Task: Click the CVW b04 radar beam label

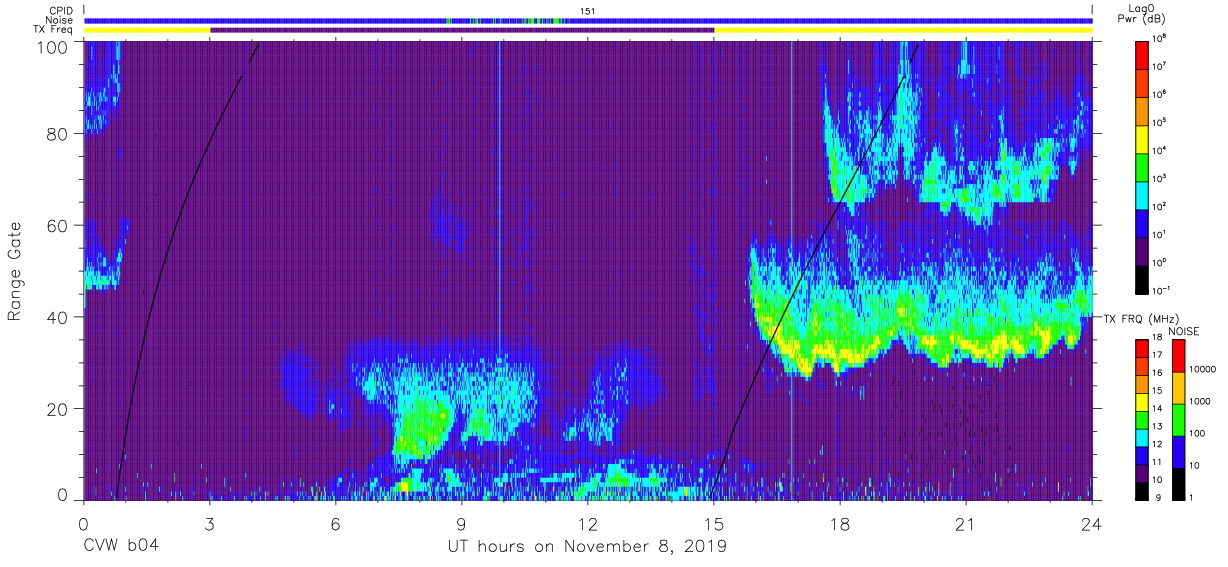Action: 121,547
